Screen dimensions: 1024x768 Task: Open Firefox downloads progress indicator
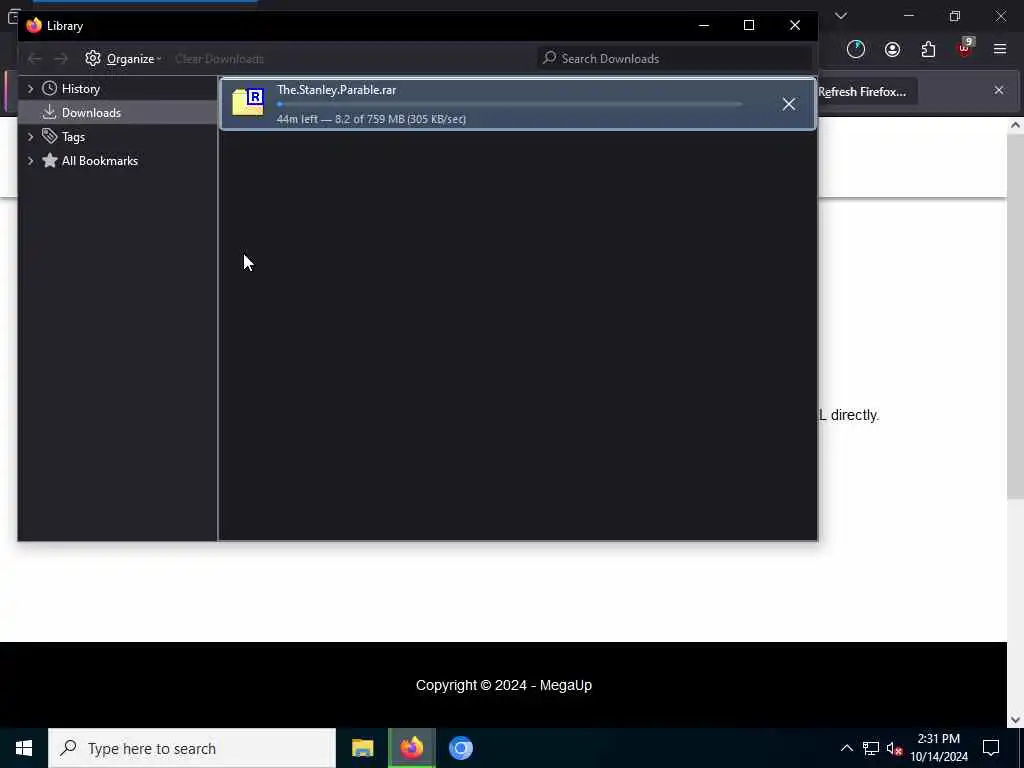tap(856, 50)
